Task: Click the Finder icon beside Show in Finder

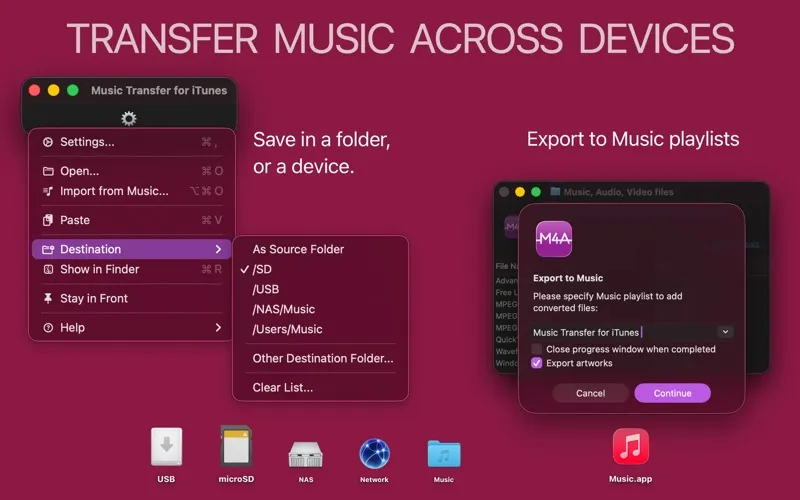Action: click(x=48, y=269)
